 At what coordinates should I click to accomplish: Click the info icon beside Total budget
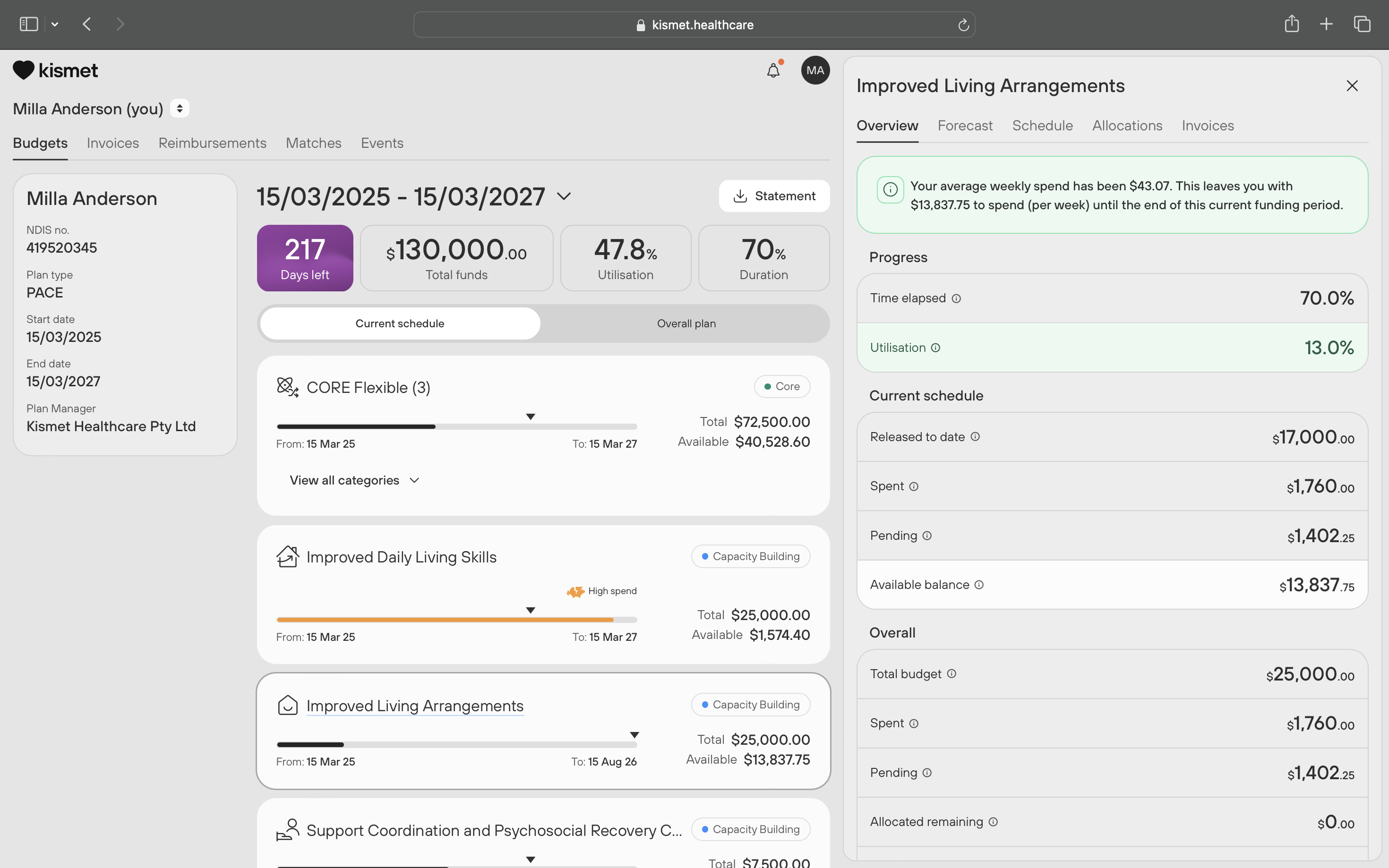[x=952, y=674]
